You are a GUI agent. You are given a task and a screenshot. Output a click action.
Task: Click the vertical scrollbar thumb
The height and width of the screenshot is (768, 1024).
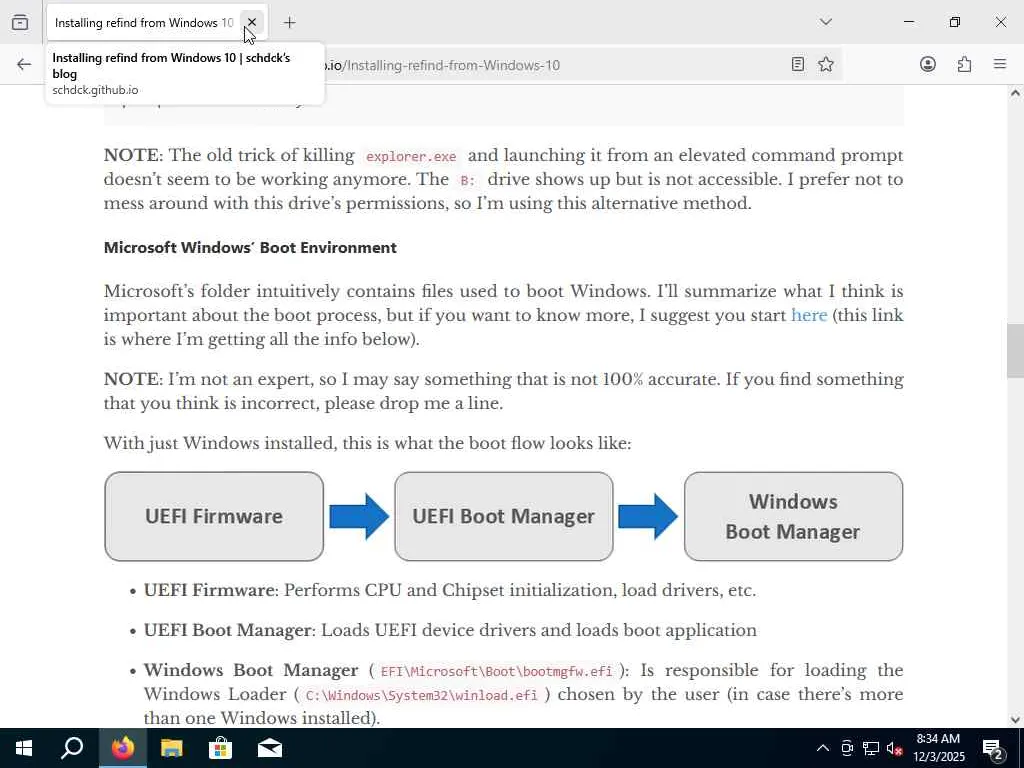coord(1015,351)
